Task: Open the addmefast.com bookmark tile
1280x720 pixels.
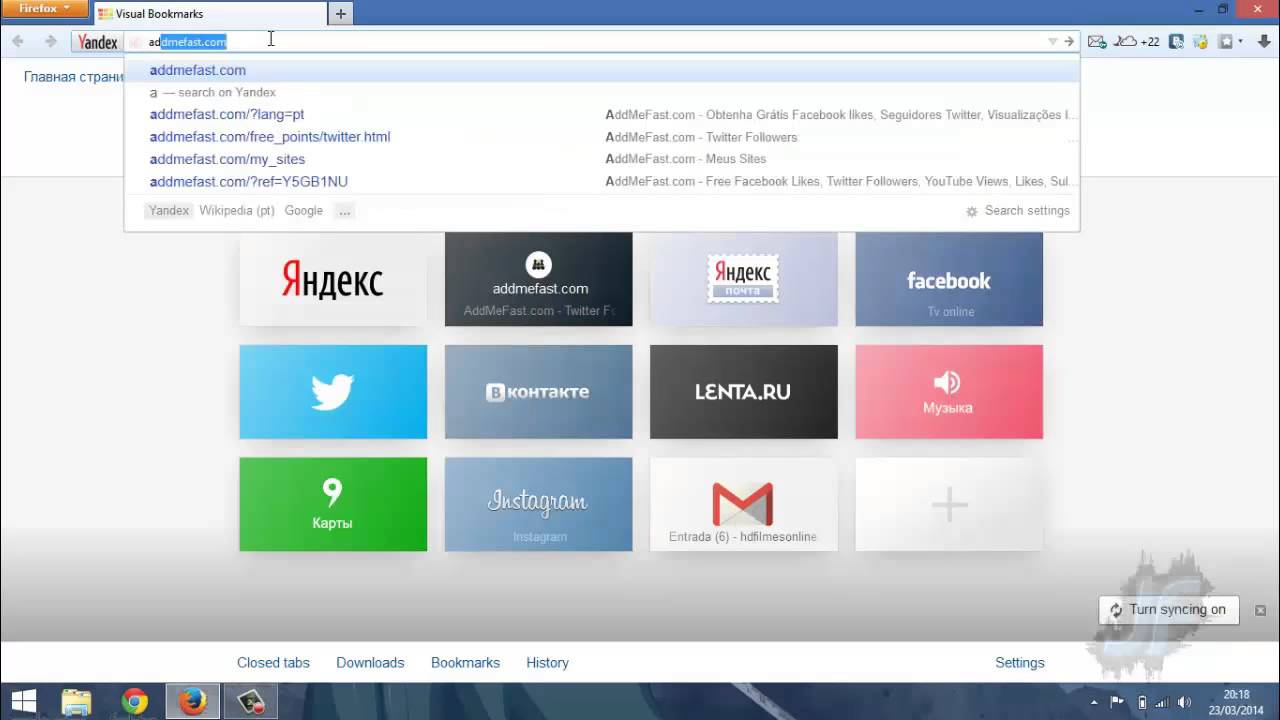Action: 539,279
